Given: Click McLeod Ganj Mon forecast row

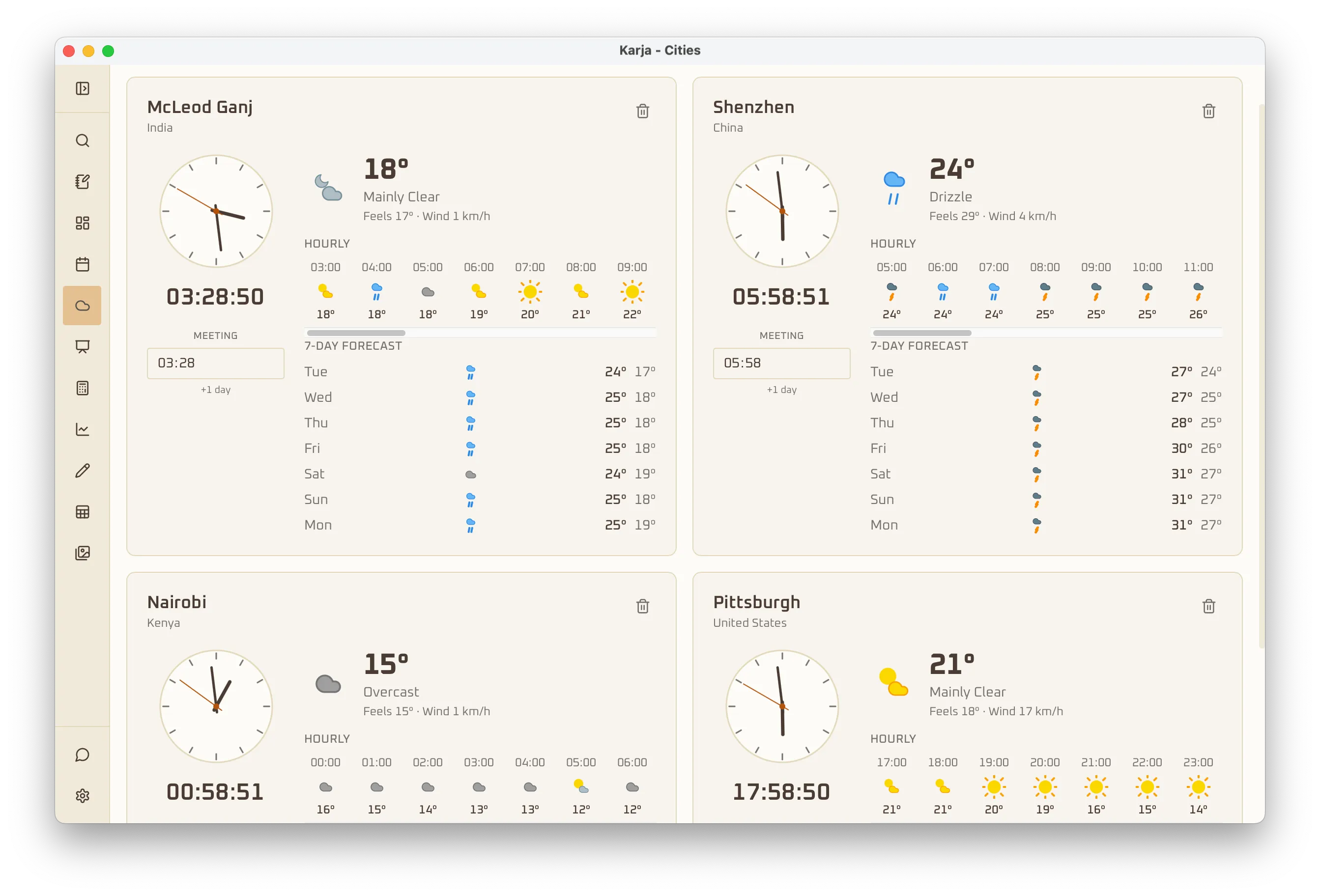Looking at the screenshot, I should tap(480, 525).
